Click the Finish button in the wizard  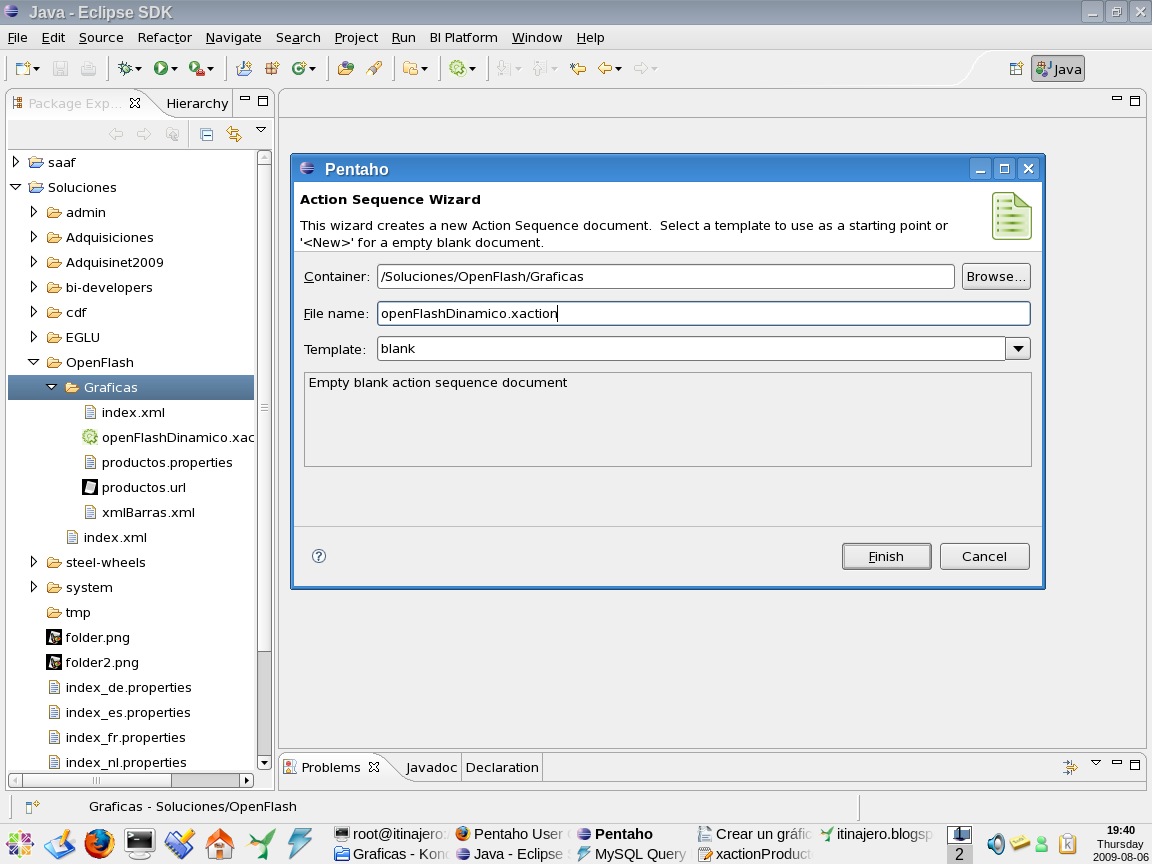tap(886, 556)
